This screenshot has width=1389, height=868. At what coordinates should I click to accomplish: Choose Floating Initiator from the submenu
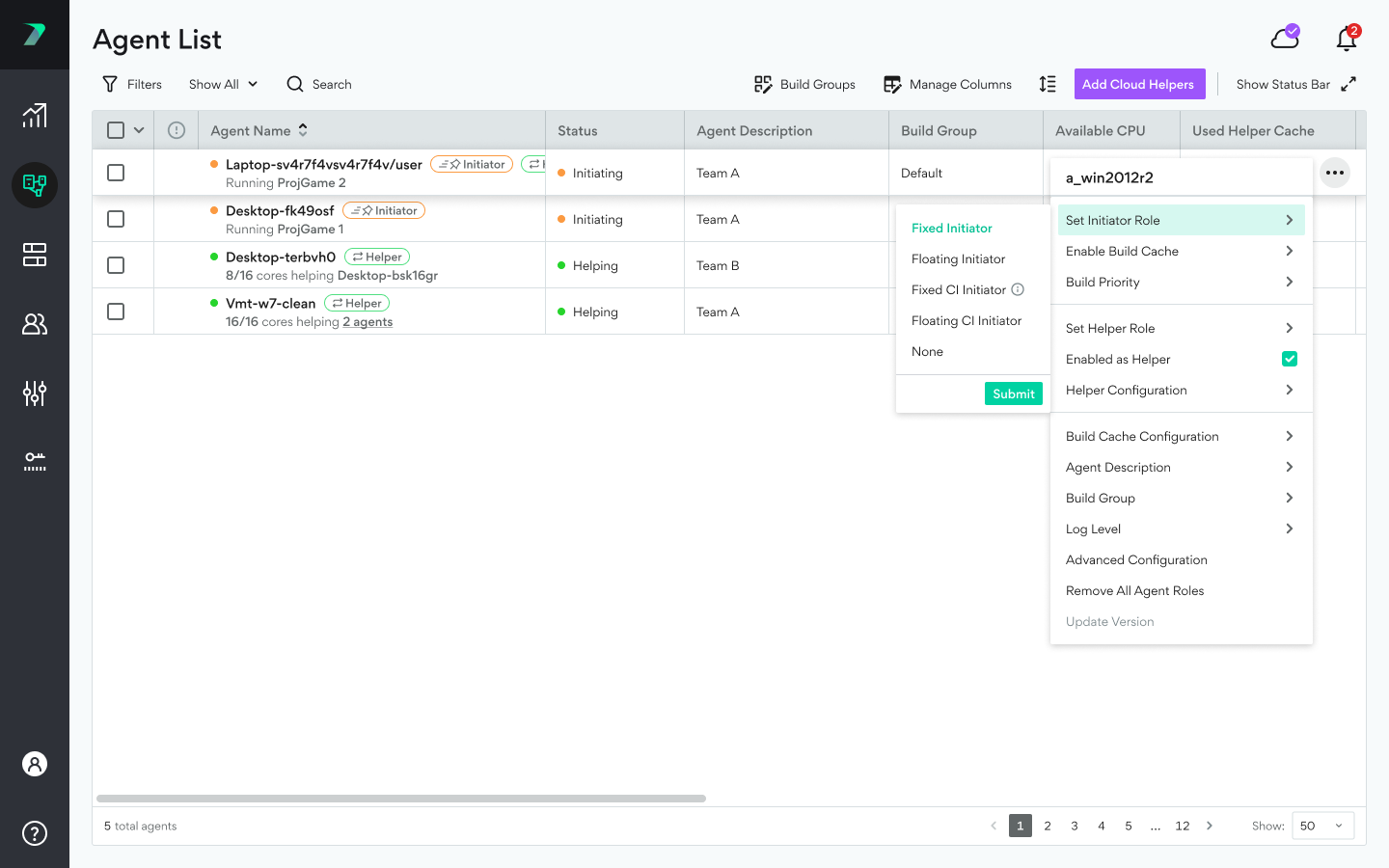pos(958,258)
